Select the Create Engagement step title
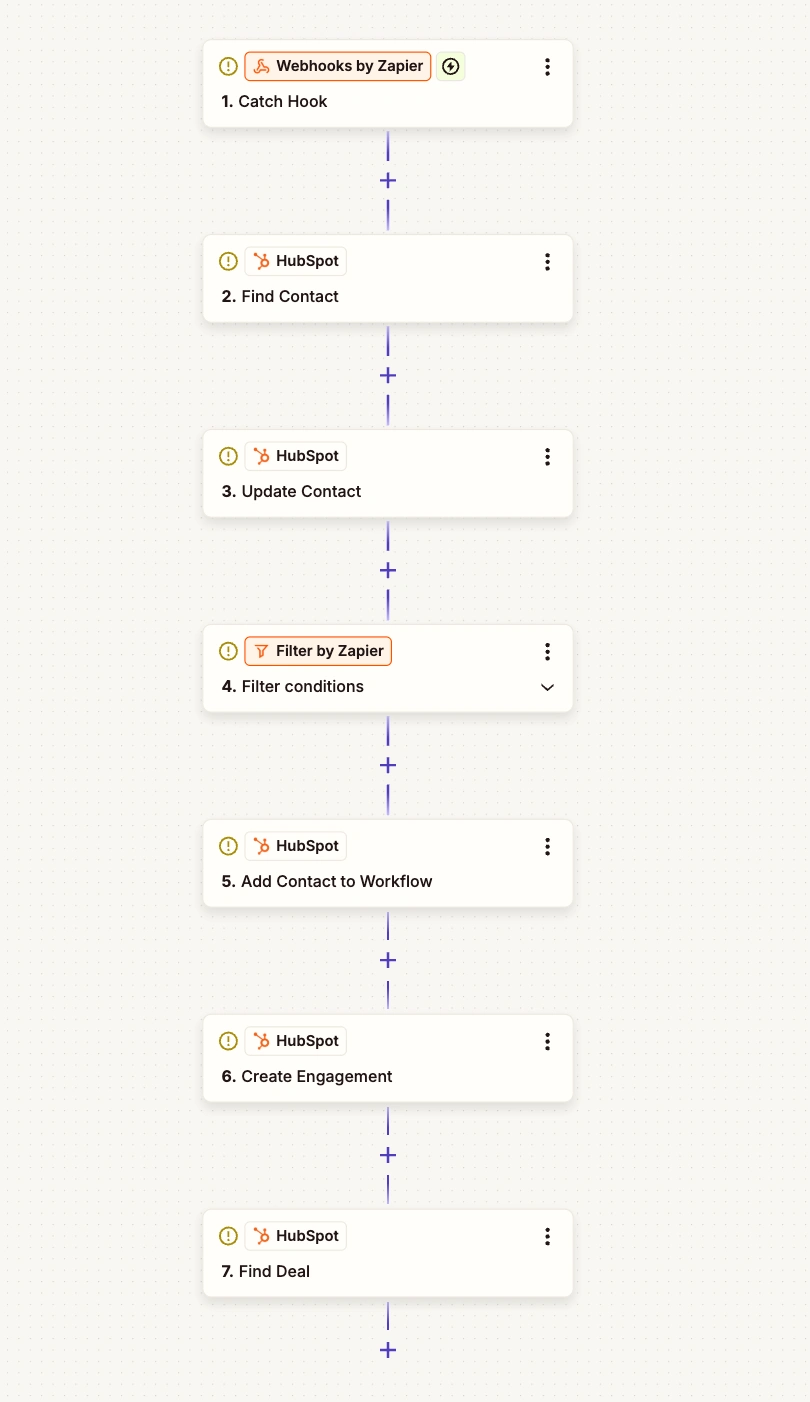 coord(317,1077)
